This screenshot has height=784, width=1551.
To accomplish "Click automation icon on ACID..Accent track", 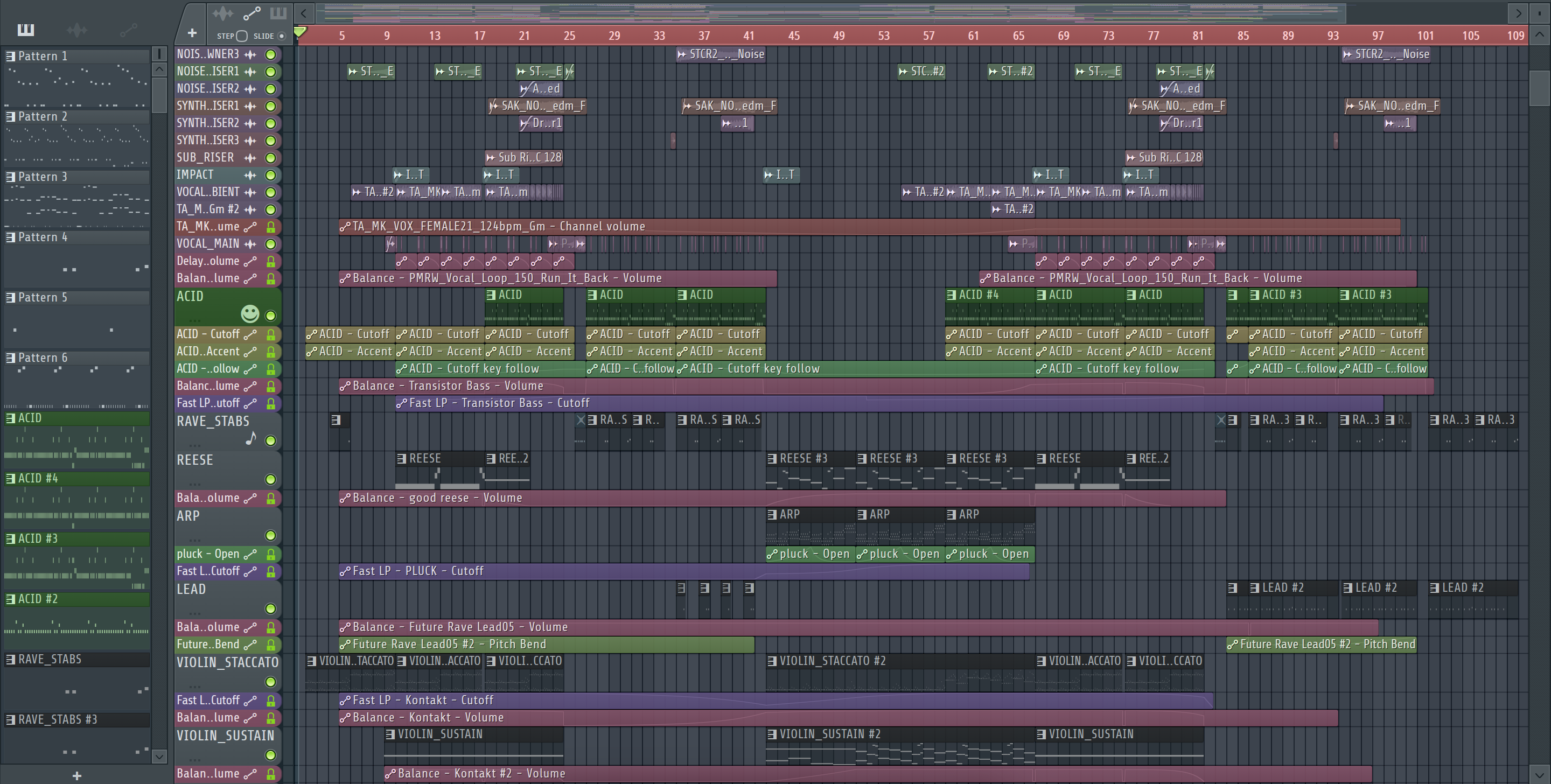I will pos(250,352).
